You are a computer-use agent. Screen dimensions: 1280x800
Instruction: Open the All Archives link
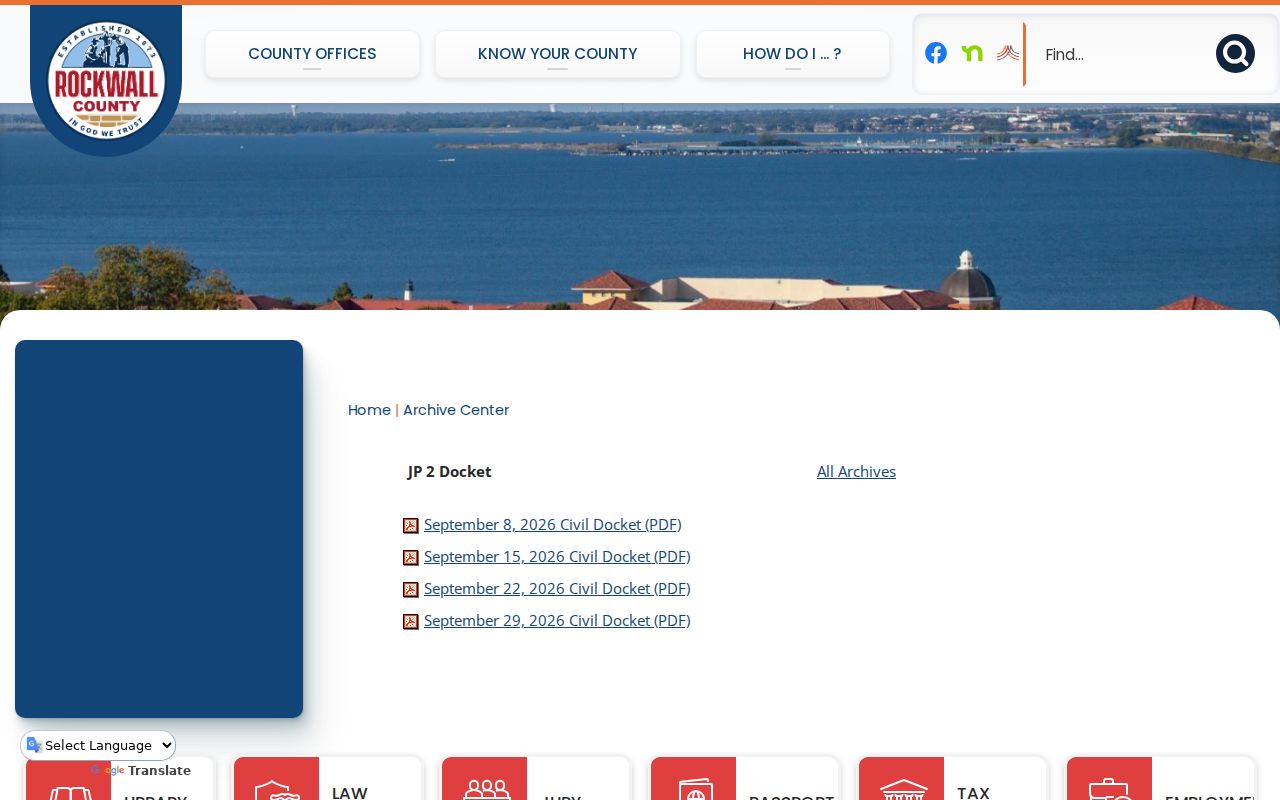[856, 471]
